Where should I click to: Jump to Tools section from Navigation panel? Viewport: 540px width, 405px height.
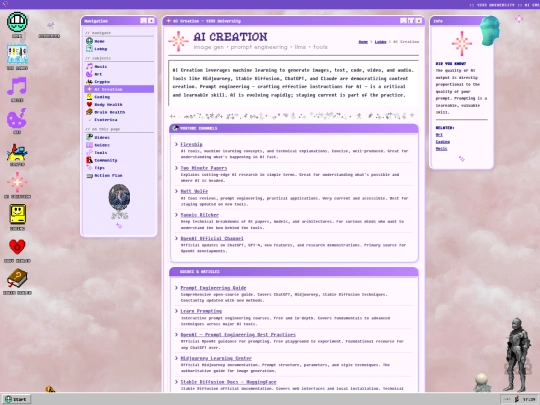pyautogui.click(x=119, y=153)
